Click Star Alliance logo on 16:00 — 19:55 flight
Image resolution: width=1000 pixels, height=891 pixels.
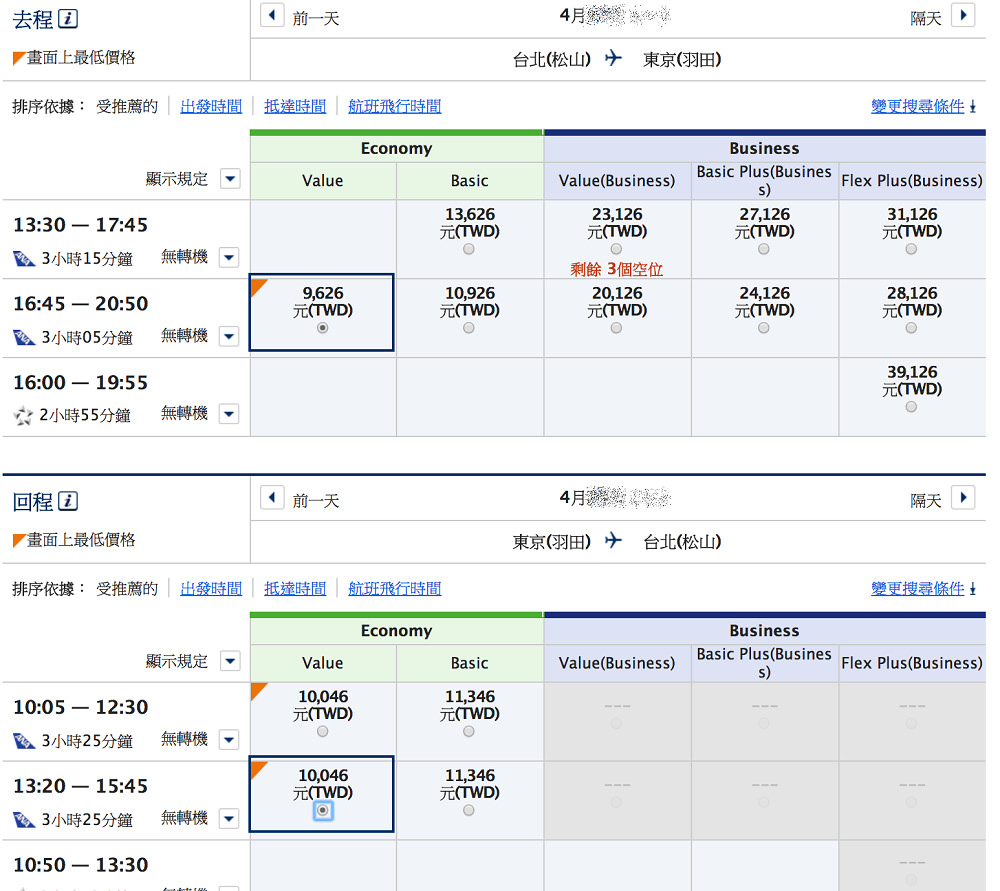tap(24, 416)
